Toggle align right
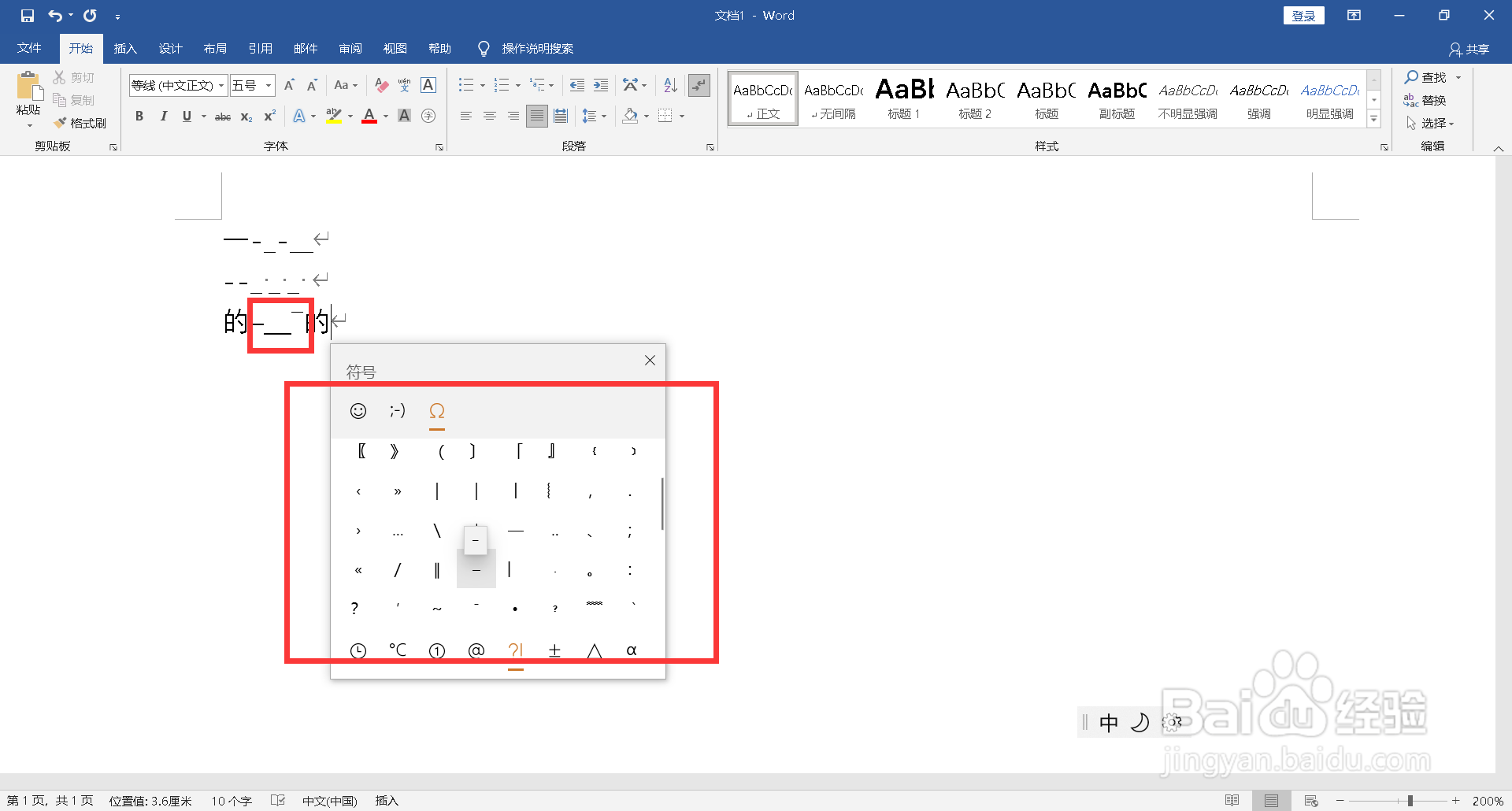The height and width of the screenshot is (811, 1512). pos(513,117)
